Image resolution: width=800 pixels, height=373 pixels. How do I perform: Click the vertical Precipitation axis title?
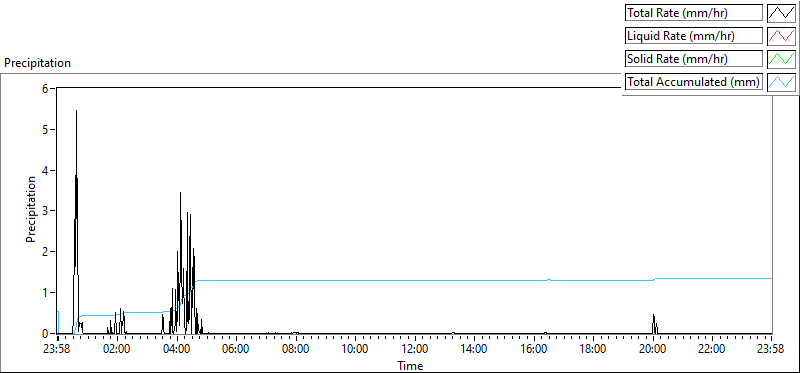31,210
